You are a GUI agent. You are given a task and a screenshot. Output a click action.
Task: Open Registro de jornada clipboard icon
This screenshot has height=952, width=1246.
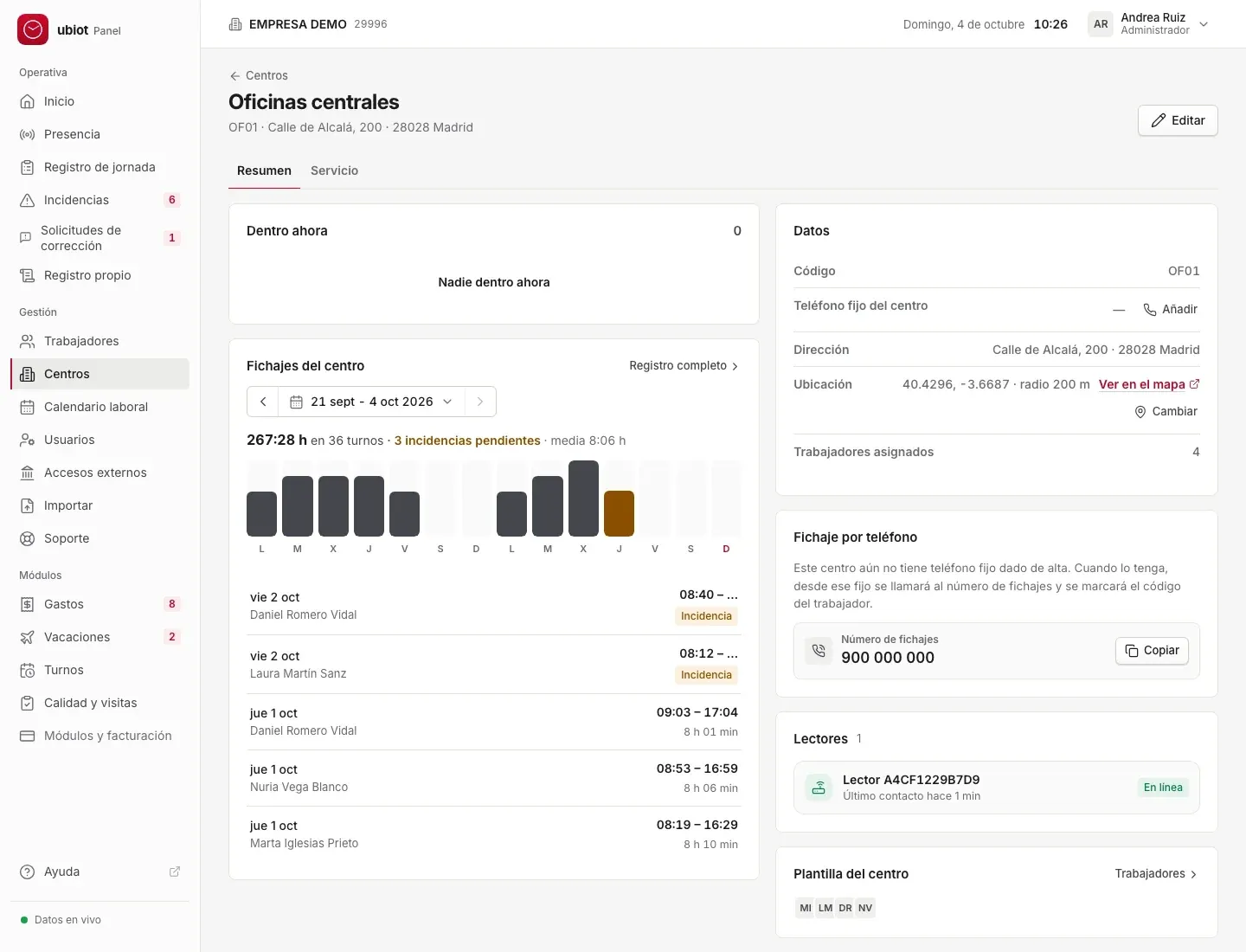pos(28,167)
